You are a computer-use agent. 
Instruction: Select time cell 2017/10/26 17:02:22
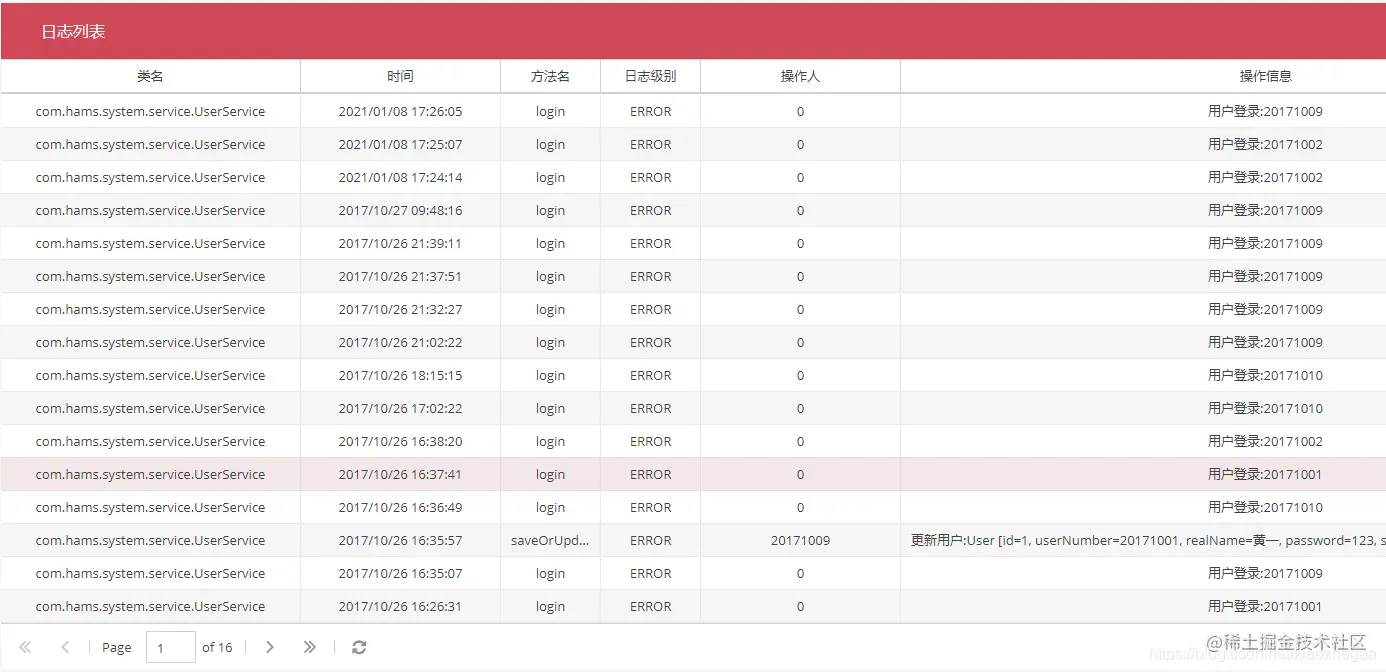pos(400,408)
